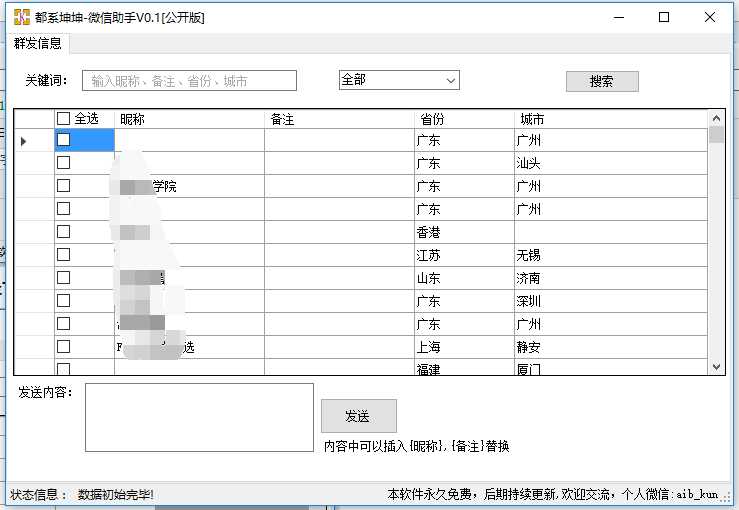The image size is (739, 510).
Task: Select the 备注 column header
Action: (339, 119)
